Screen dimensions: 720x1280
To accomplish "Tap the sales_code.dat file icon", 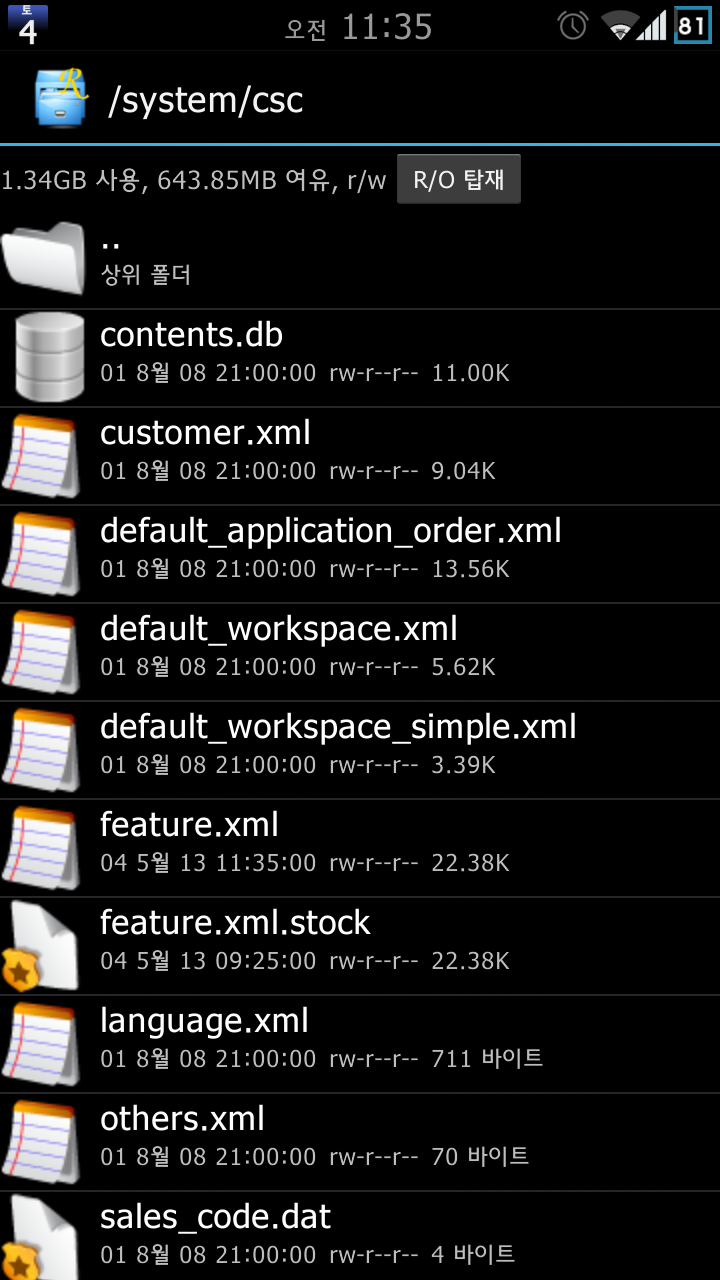I will point(42,1238).
